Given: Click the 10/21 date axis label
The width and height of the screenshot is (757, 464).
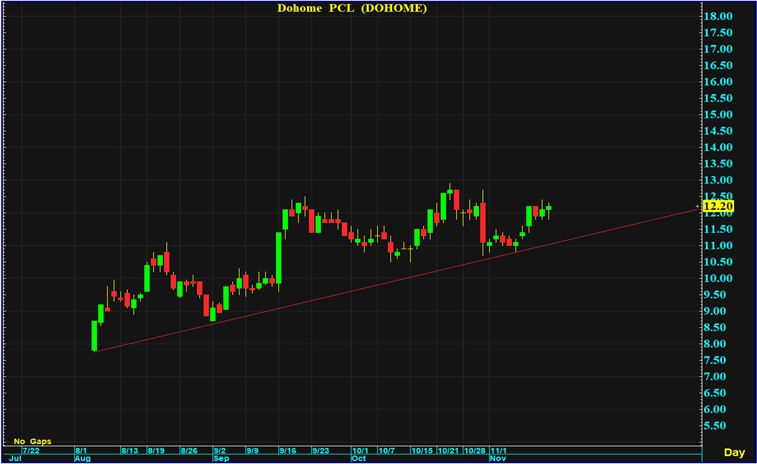Looking at the screenshot, I should tap(448, 450).
